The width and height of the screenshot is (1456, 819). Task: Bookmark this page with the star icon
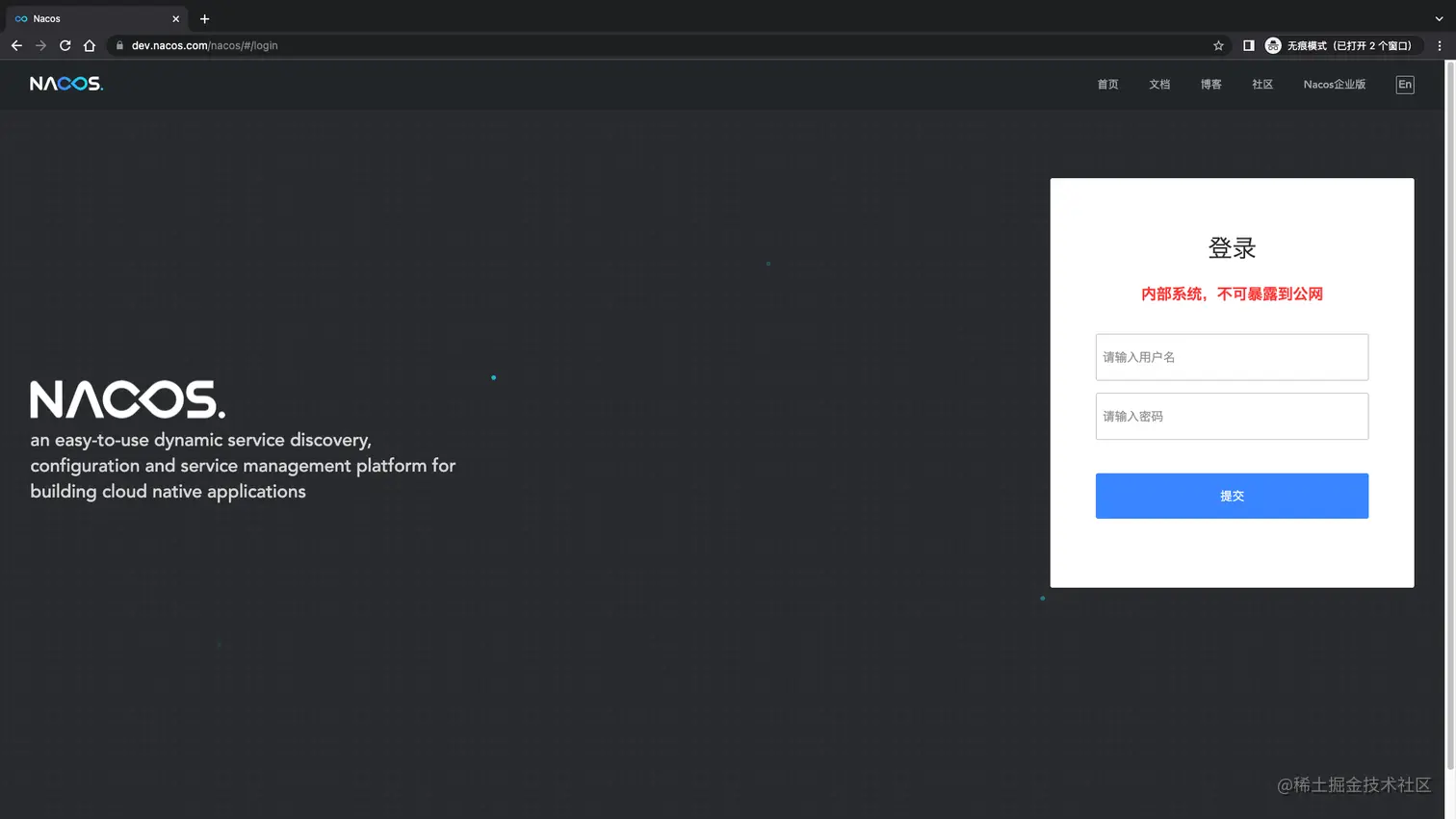(1218, 45)
